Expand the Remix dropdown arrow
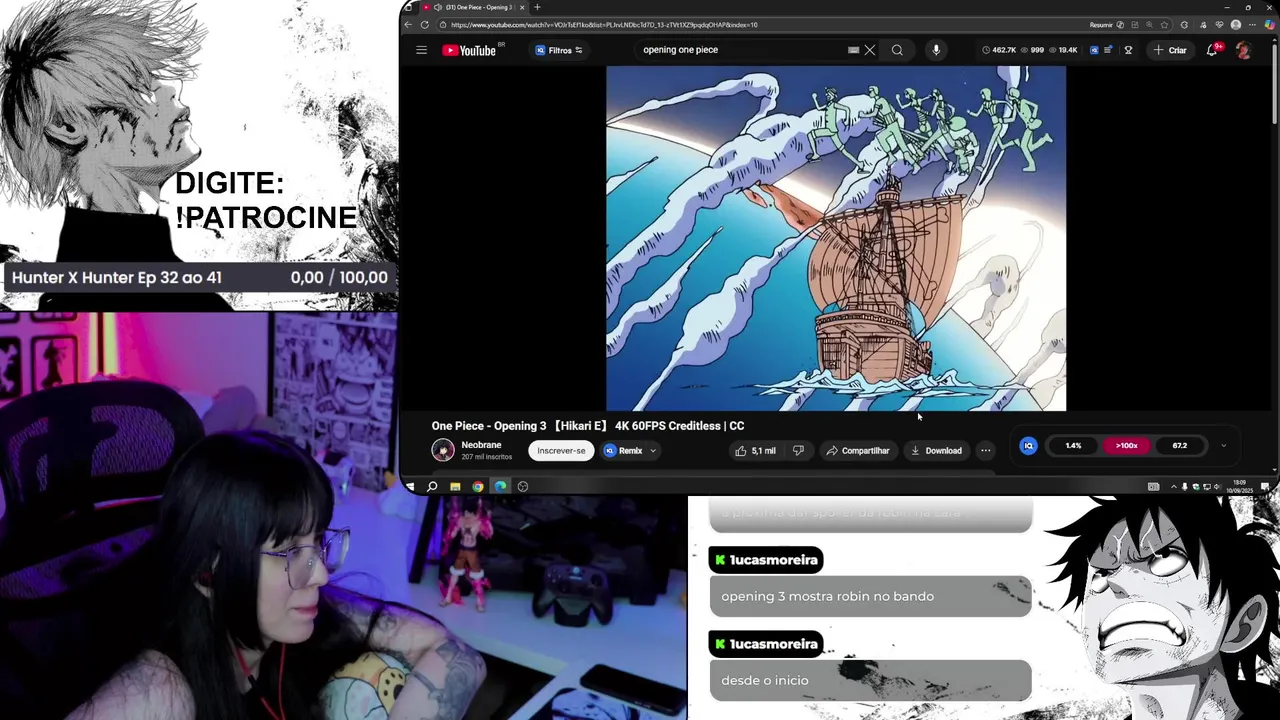Viewport: 1280px width, 720px height. 653,451
